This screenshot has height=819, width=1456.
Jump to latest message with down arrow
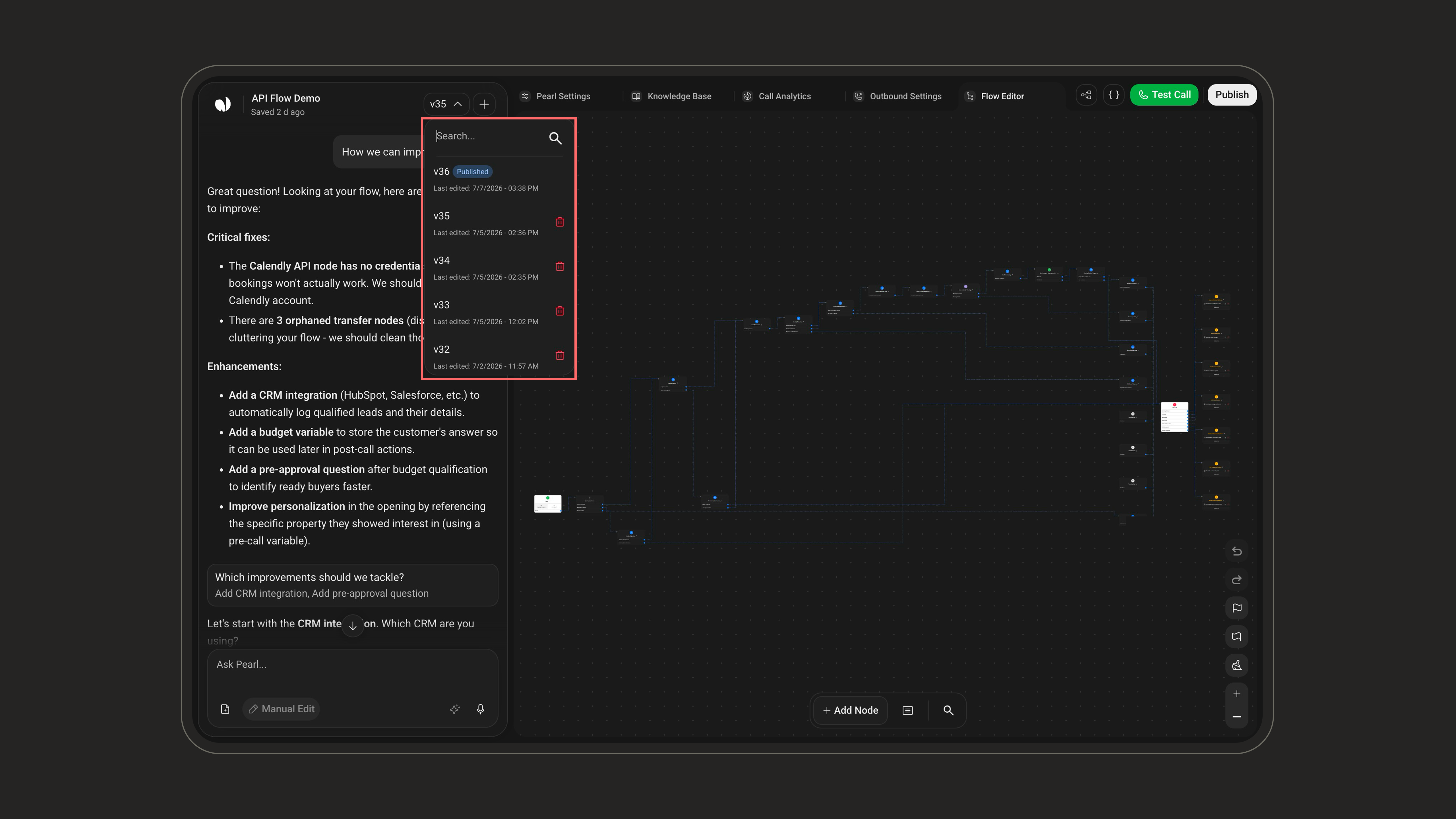point(353,626)
